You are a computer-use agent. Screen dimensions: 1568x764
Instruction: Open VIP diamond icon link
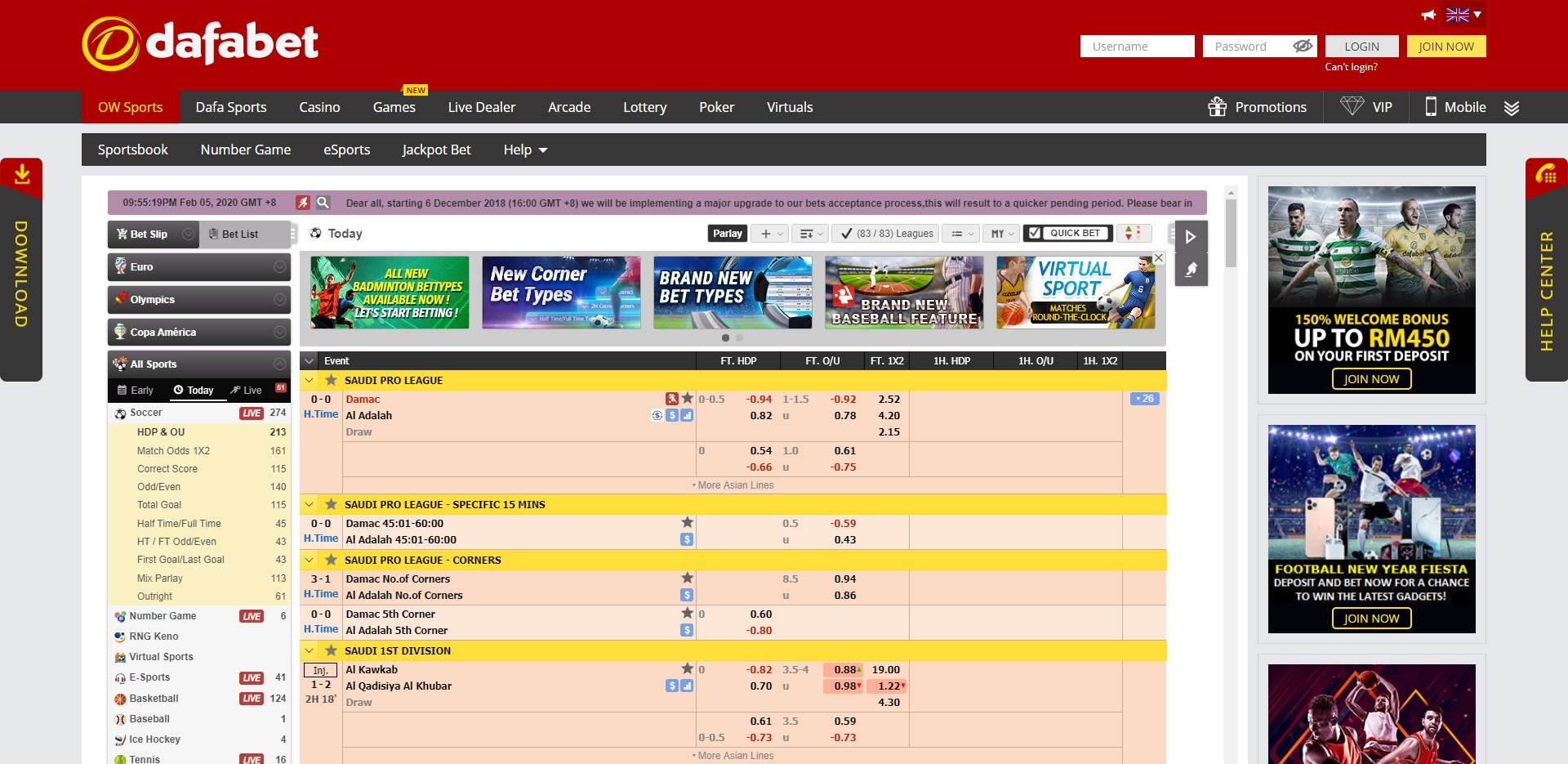pos(1366,107)
